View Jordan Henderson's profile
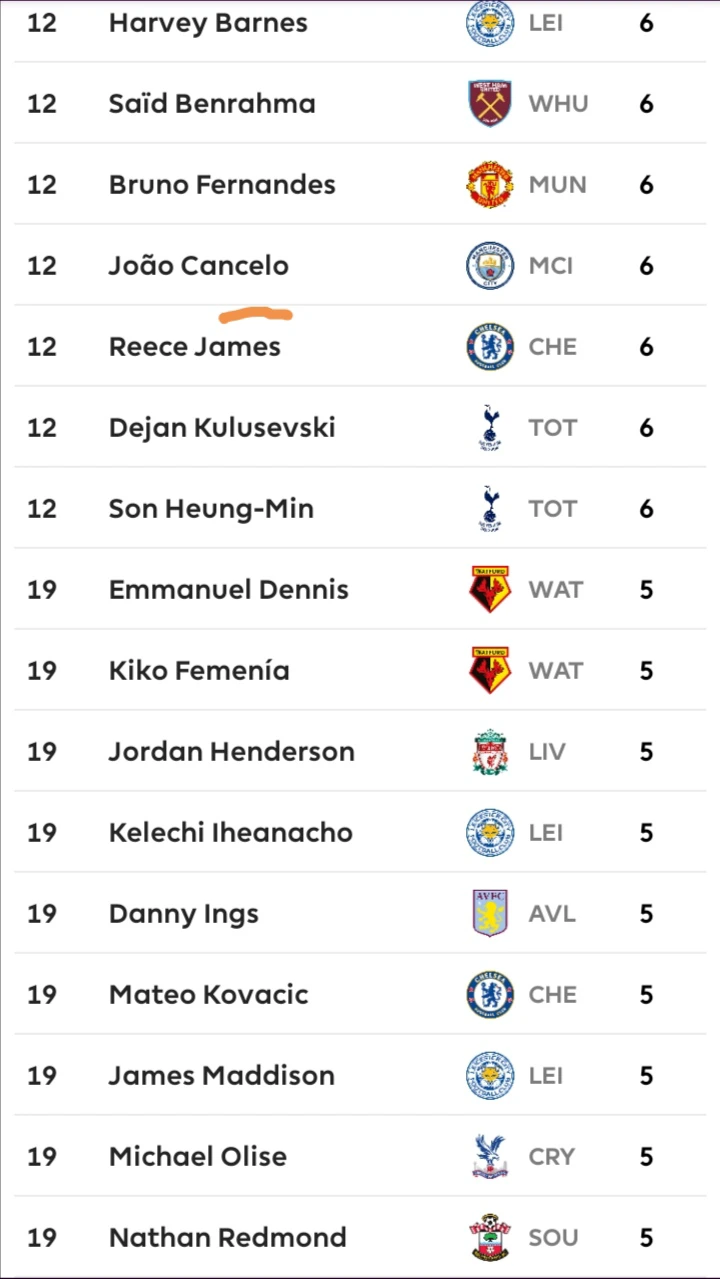Viewport: 720px width, 1279px height. 232,752
